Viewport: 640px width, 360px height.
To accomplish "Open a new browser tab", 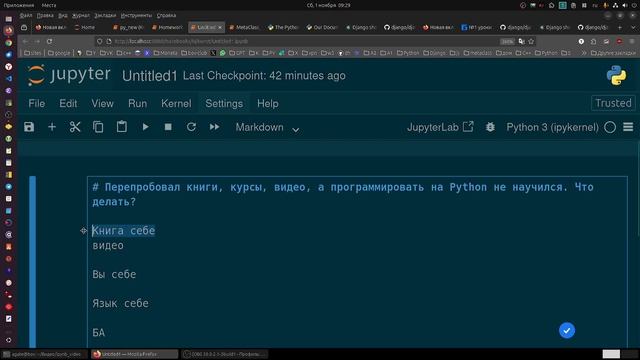I will pos(620,27).
